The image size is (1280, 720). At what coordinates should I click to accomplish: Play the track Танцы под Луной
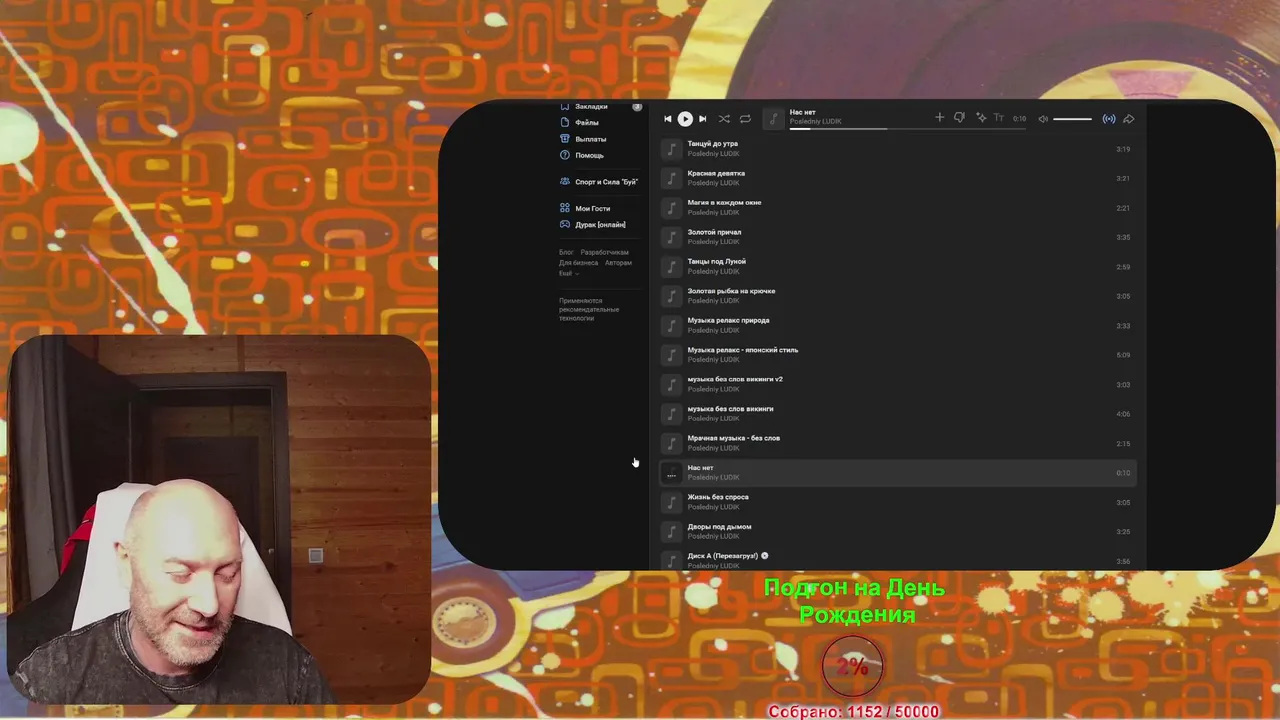[x=899, y=267]
